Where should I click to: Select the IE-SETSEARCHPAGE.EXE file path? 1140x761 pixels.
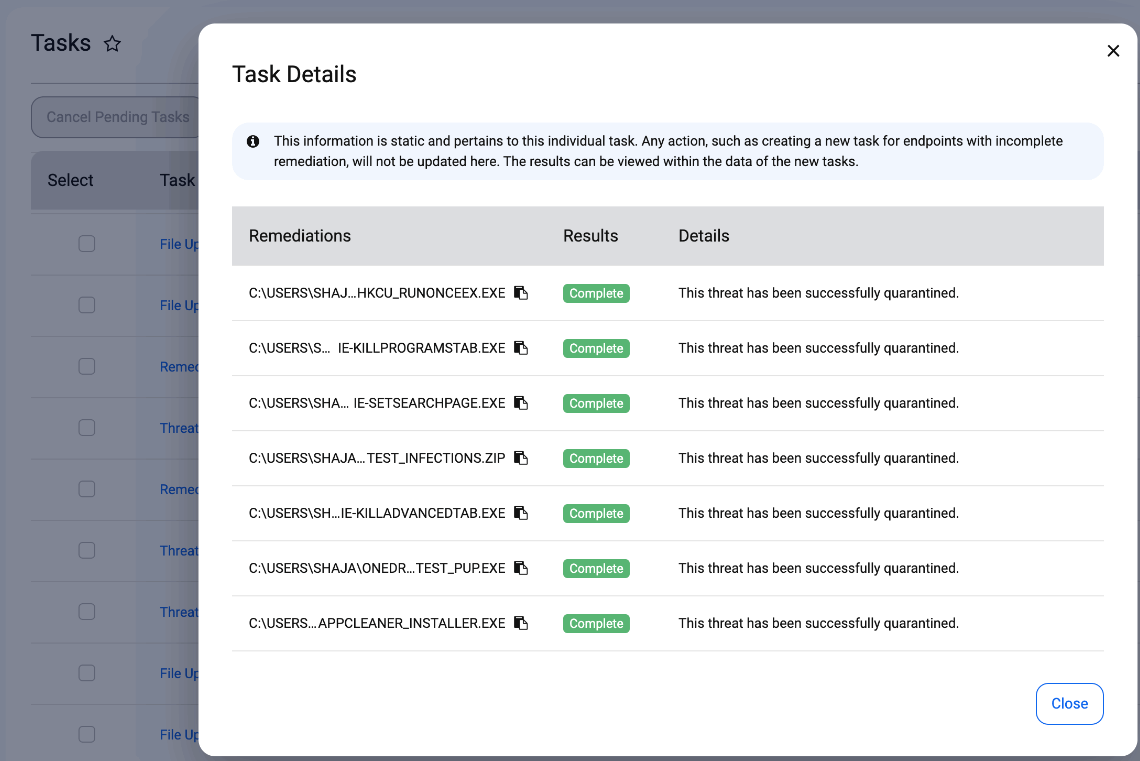tap(377, 403)
